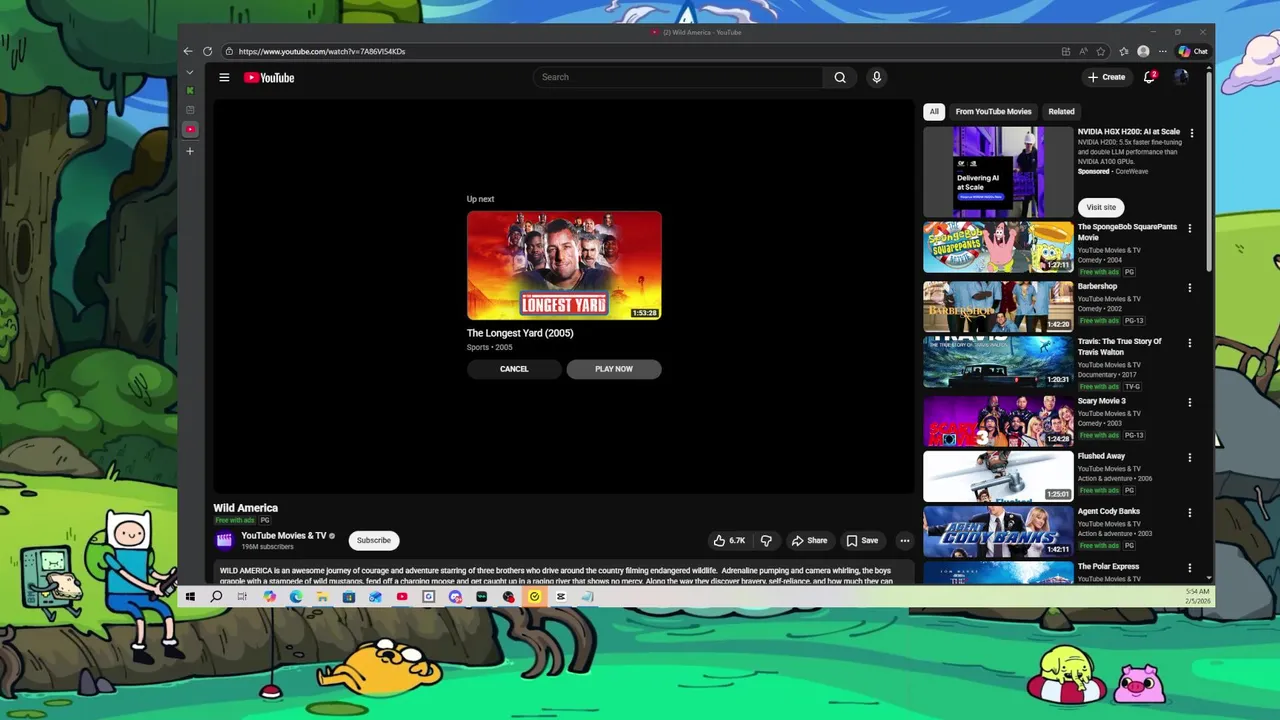This screenshot has height=720, width=1280.
Task: Open the YouTube Movies & TV channel avatar
Action: point(224,540)
